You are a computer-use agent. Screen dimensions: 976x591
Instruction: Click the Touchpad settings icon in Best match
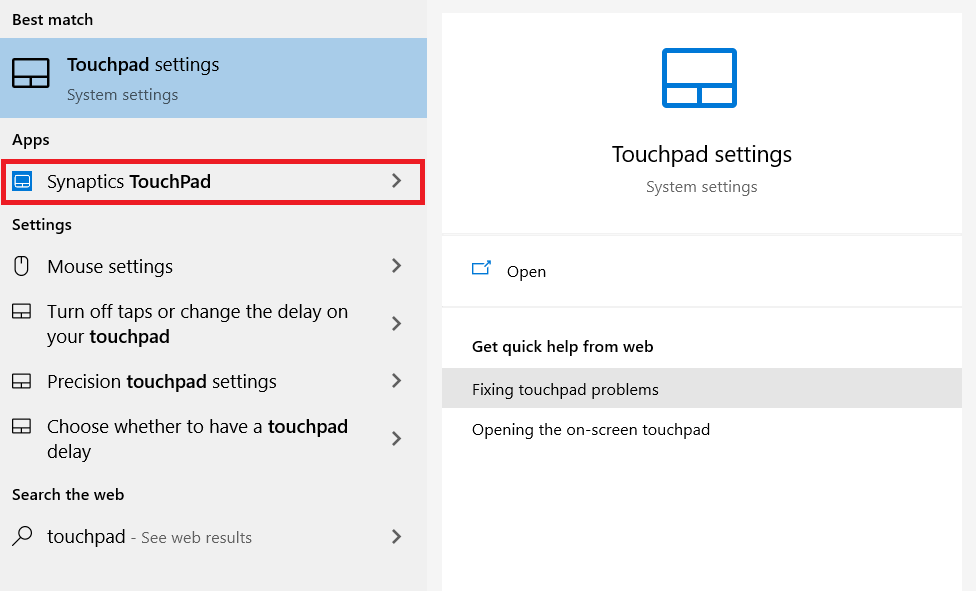[x=31, y=73]
